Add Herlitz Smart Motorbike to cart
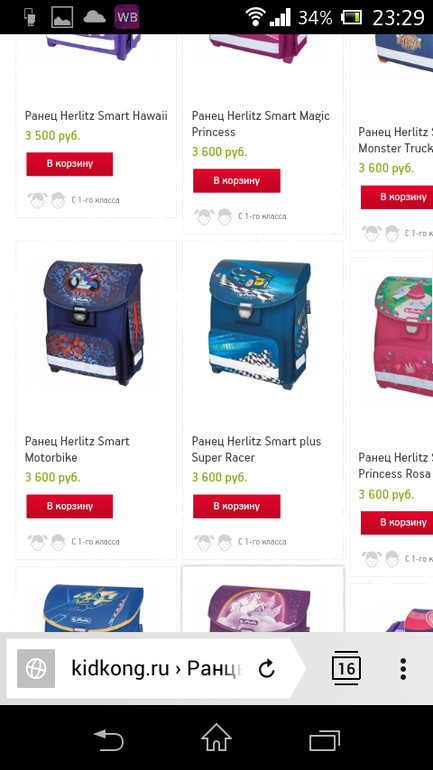The width and height of the screenshot is (433, 770). click(70, 506)
